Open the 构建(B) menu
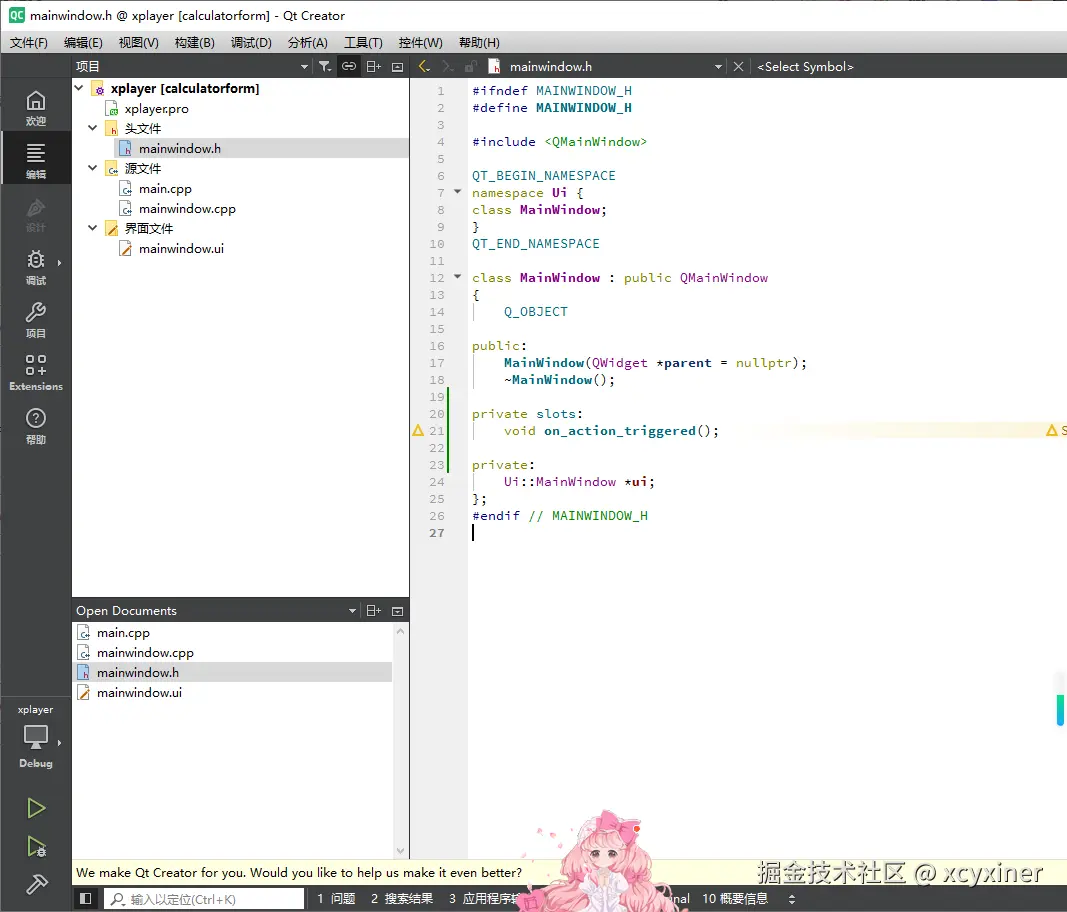The width and height of the screenshot is (1067, 912). [x=194, y=42]
